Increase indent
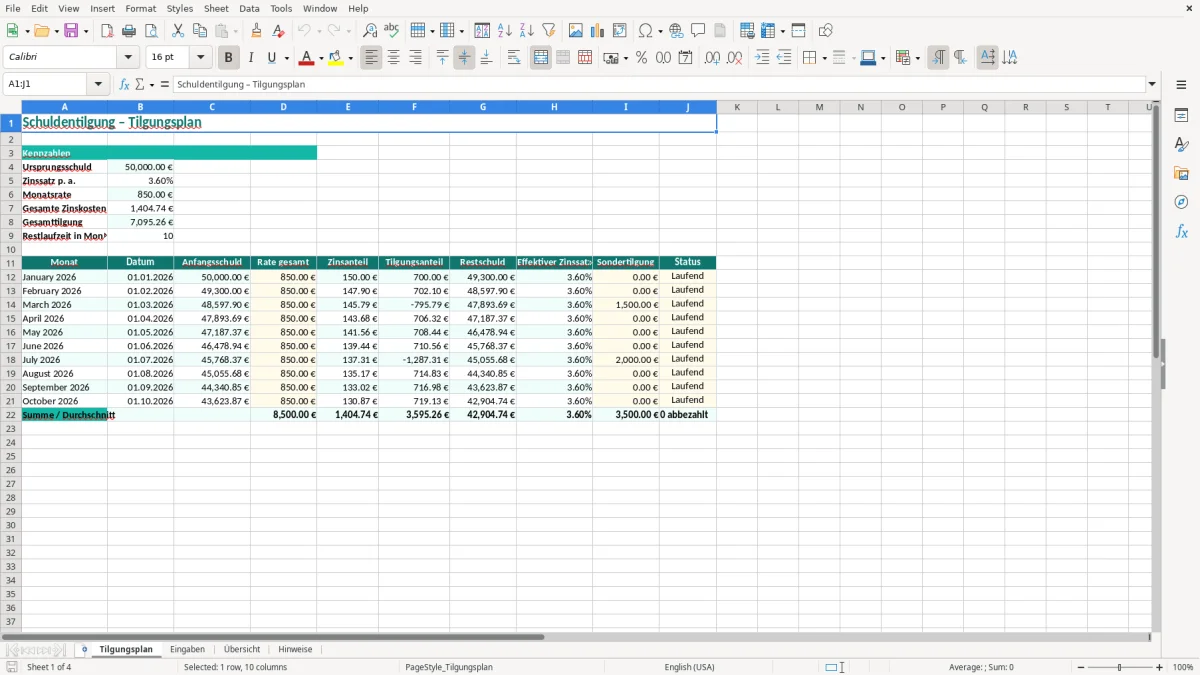1200x675 pixels. coord(762,58)
